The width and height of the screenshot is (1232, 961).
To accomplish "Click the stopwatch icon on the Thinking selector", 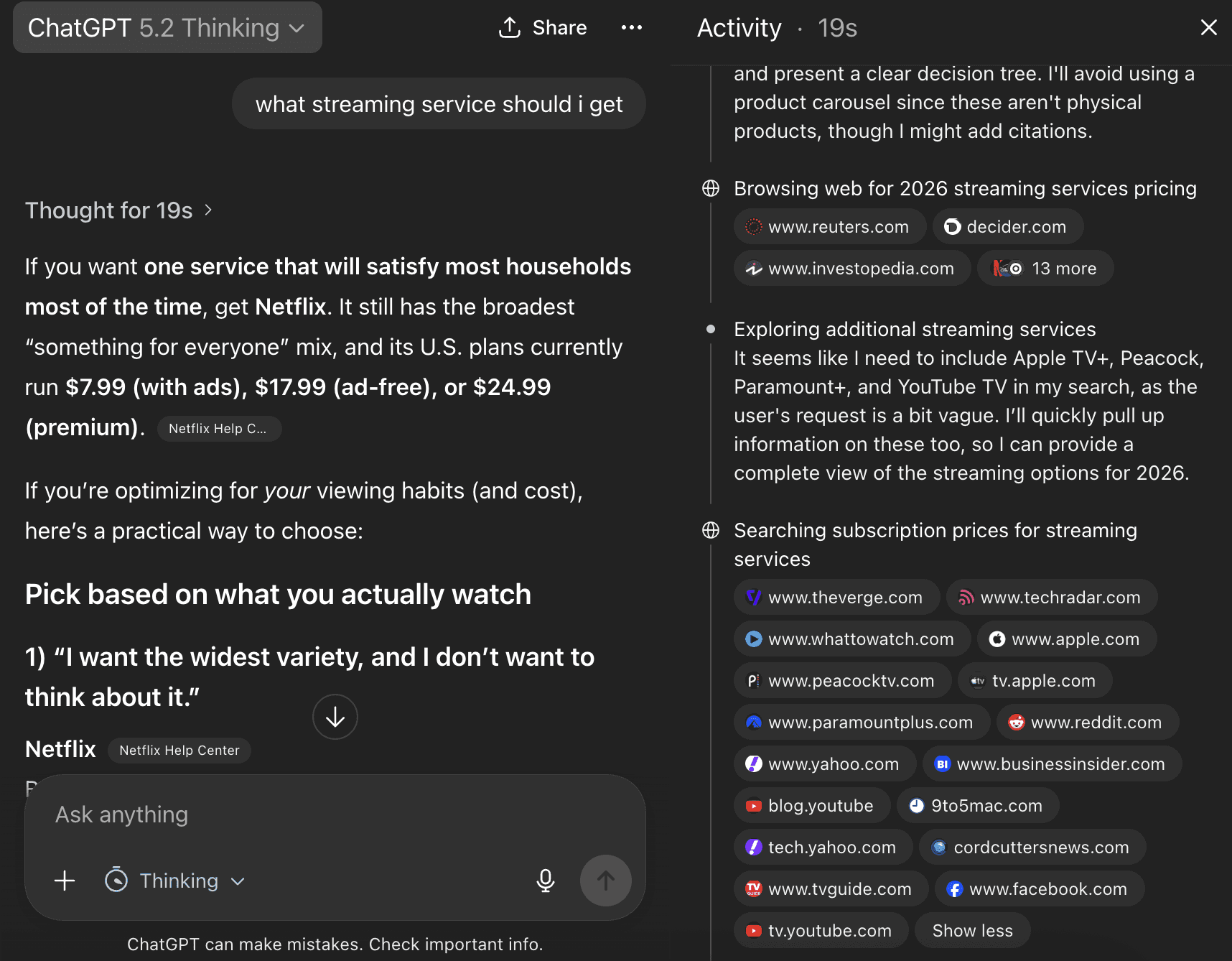I will (x=116, y=881).
